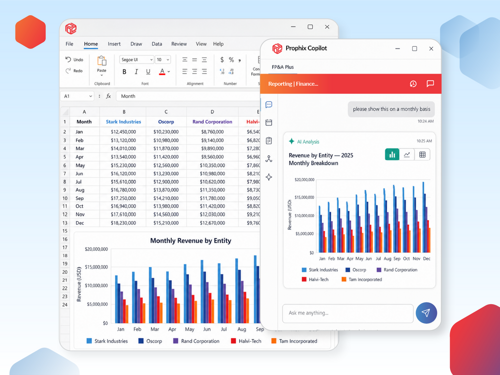Click the currency dollar format icon

[x=222, y=60]
